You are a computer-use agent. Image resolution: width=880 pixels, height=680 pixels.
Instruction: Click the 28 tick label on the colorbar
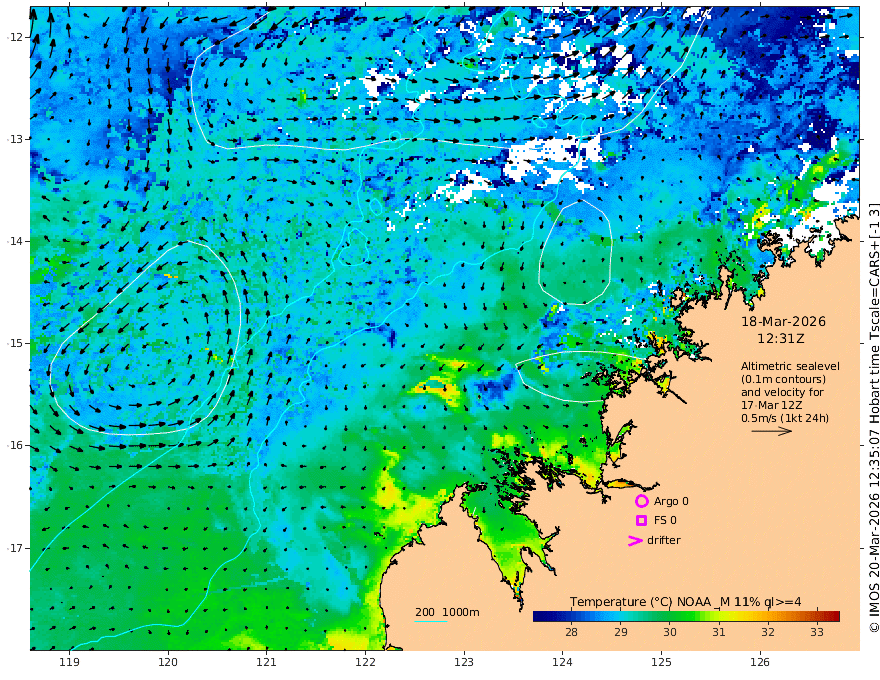571,632
